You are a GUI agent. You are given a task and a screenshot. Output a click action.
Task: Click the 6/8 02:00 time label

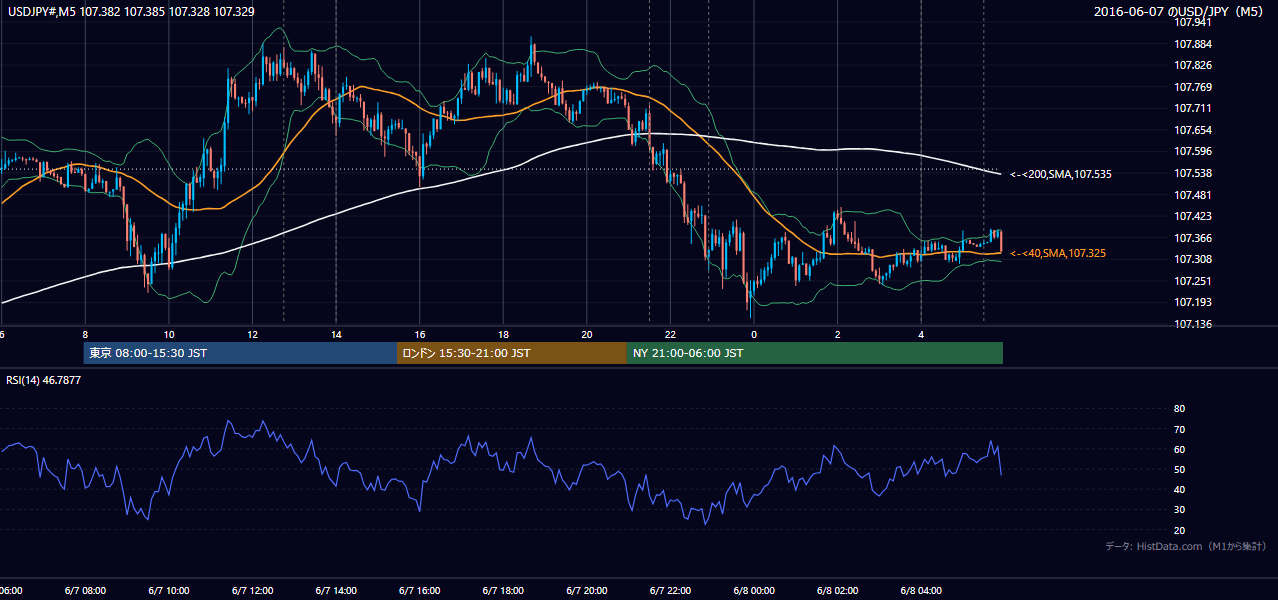(x=838, y=590)
